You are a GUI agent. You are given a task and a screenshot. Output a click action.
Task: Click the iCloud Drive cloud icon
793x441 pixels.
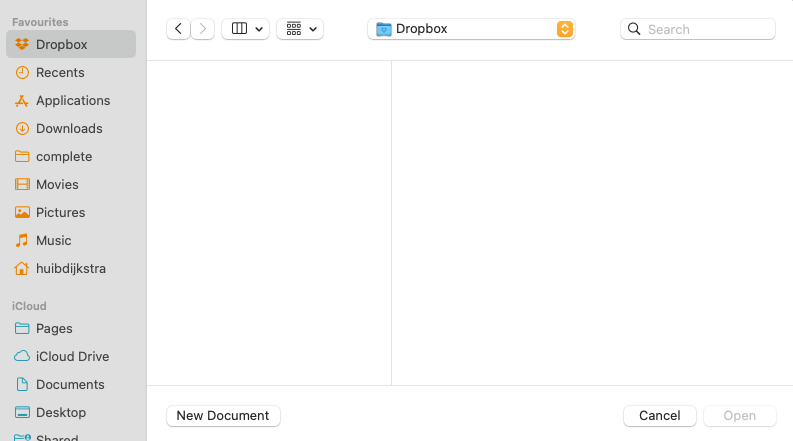click(x=22, y=356)
